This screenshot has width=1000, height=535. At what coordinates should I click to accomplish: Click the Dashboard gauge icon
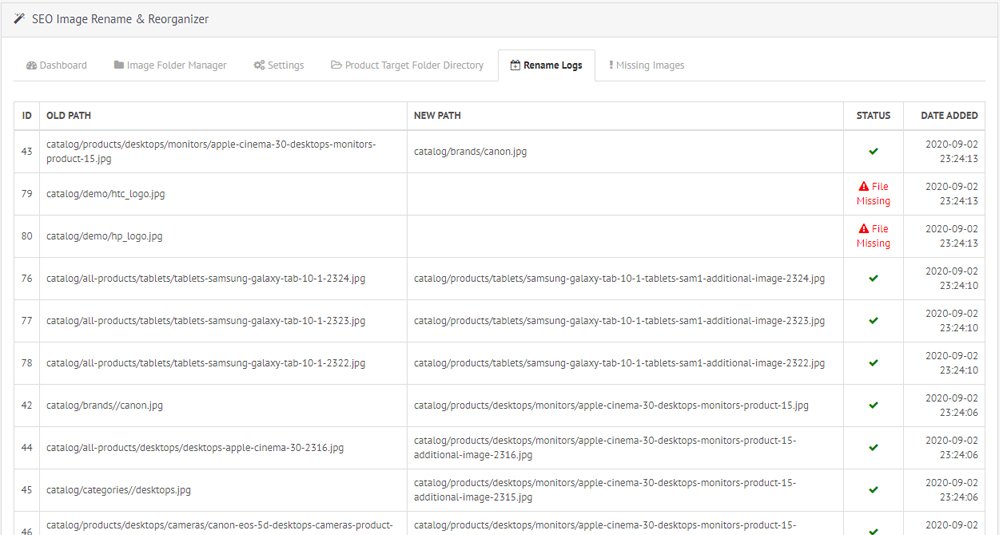[x=31, y=65]
